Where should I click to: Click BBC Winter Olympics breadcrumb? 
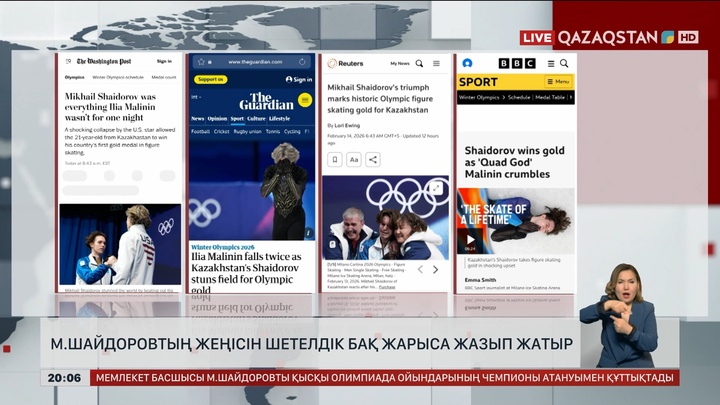[479, 97]
